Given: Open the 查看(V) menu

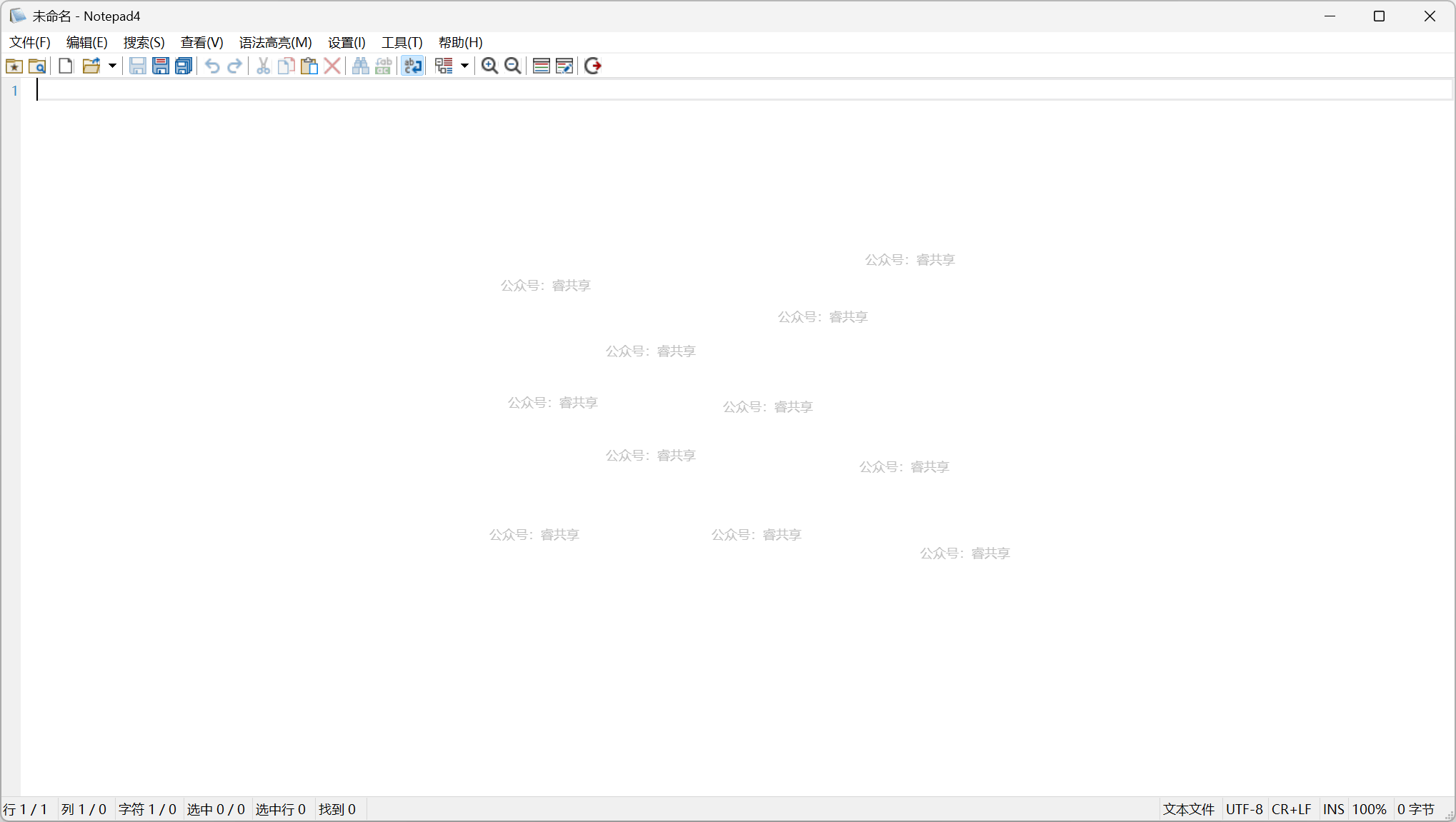Looking at the screenshot, I should 202,43.
